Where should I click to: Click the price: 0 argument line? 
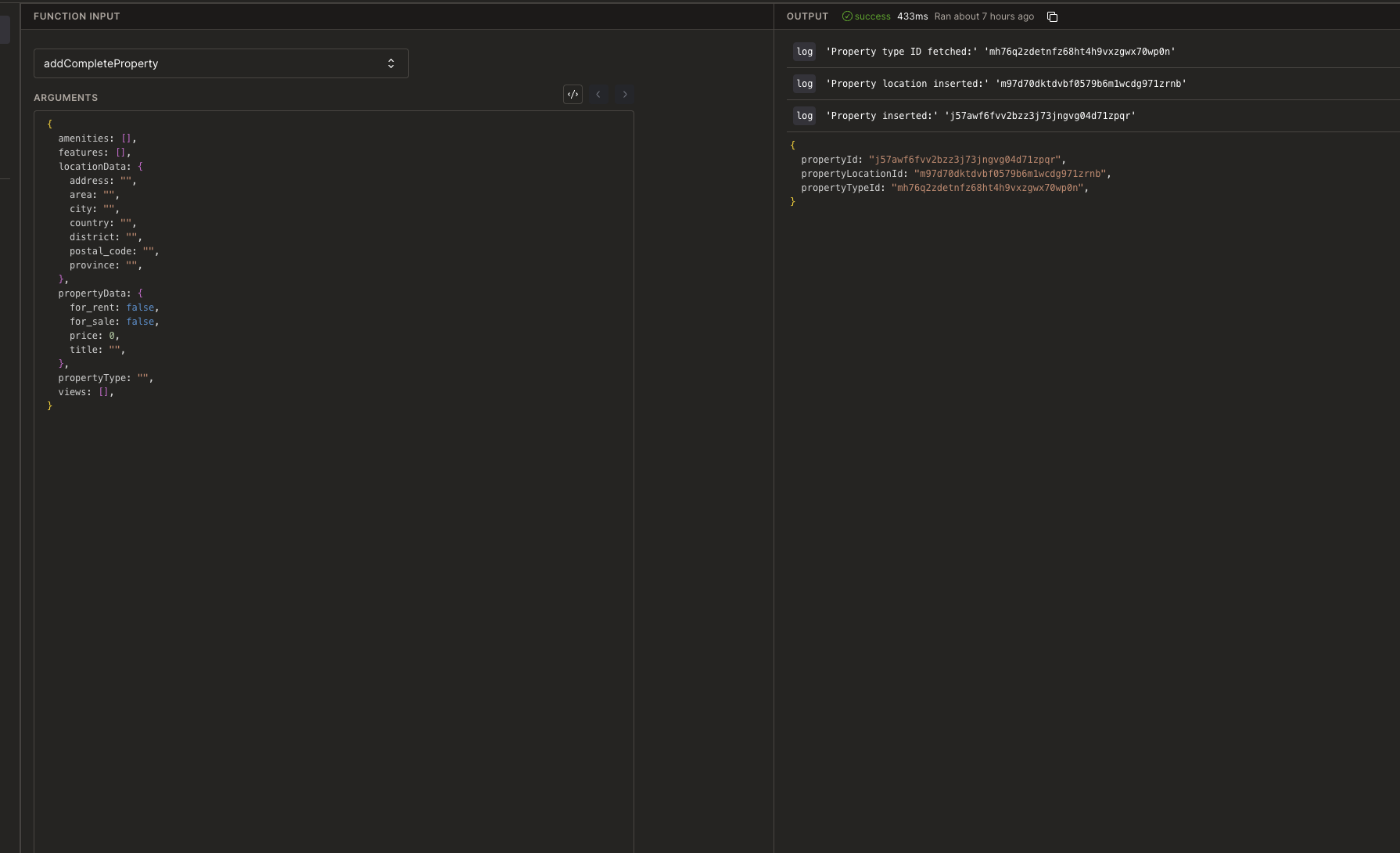94,336
